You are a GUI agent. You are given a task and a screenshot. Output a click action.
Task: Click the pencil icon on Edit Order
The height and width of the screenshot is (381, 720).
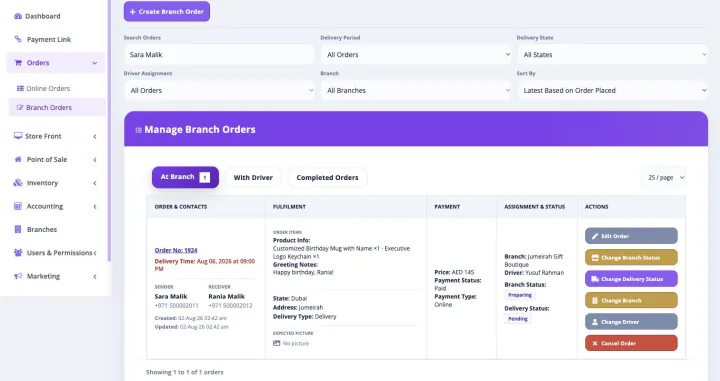point(595,236)
